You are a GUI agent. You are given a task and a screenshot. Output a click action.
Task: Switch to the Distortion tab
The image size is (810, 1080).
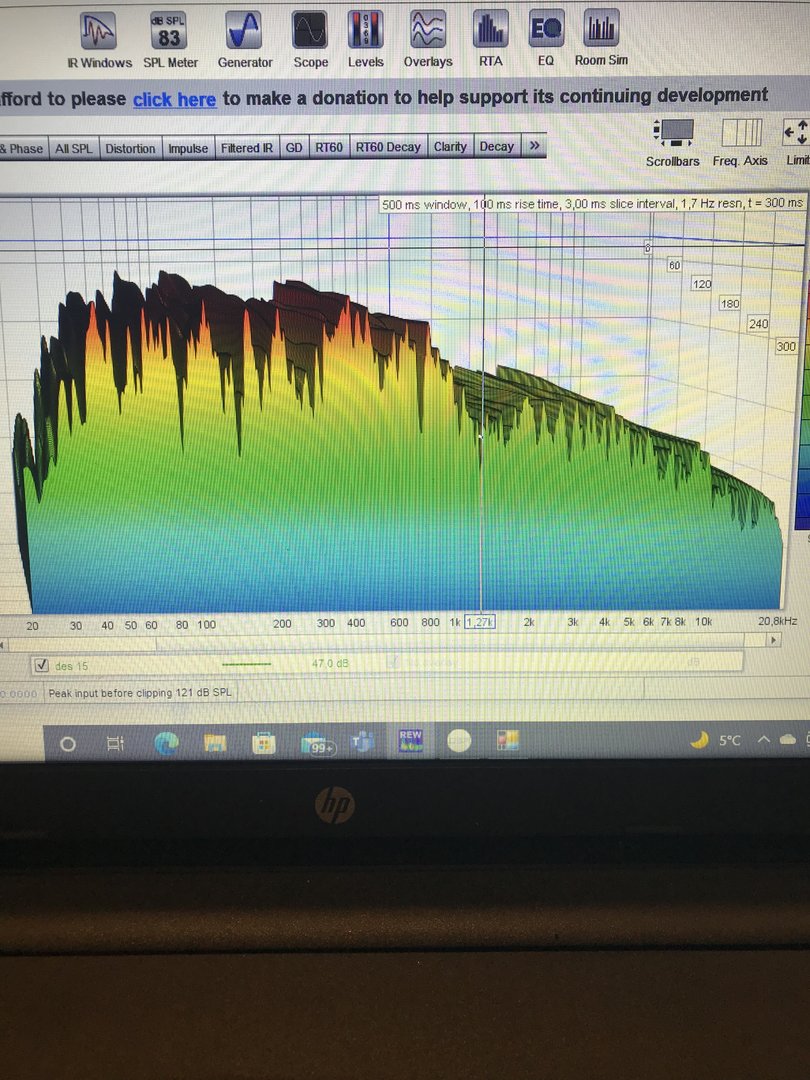pos(130,149)
